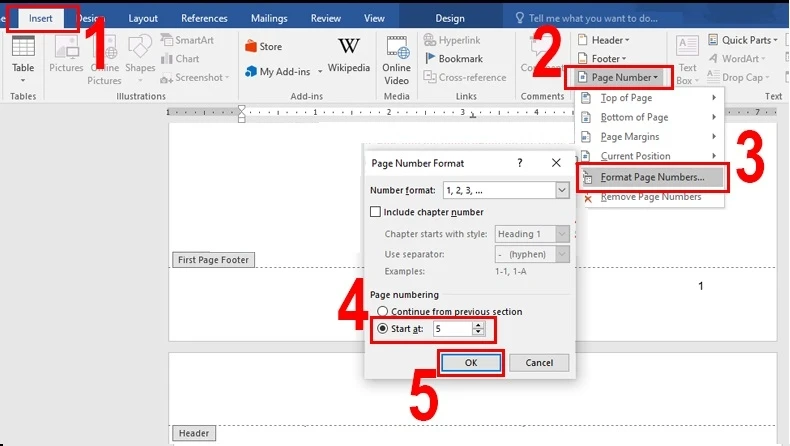790x446 pixels.
Task: Increase the Start at value with up arrow
Action: (478, 325)
